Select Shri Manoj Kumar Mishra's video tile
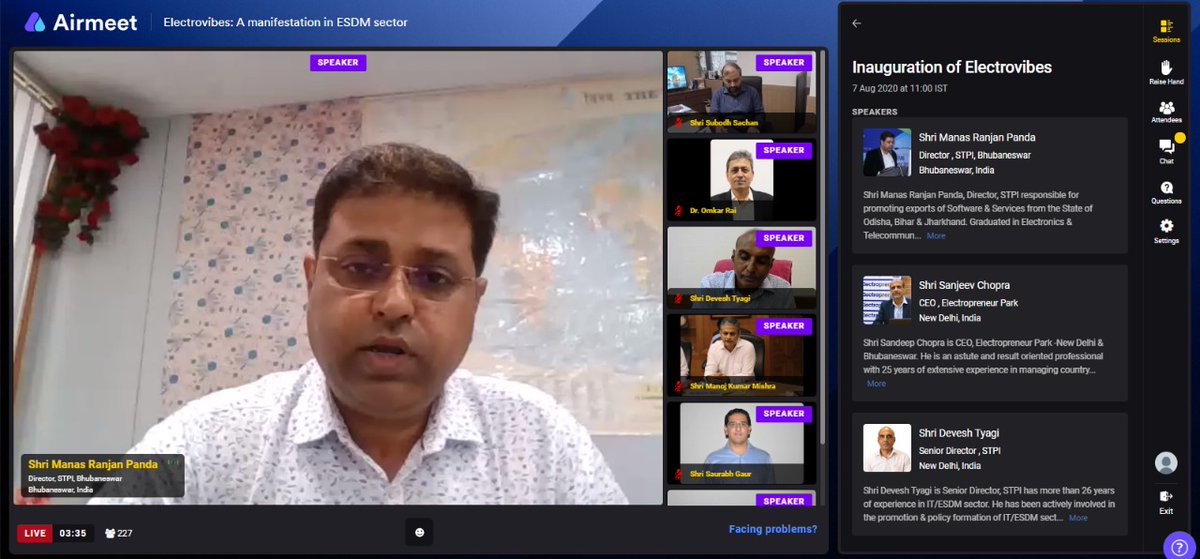The width and height of the screenshot is (1200, 559). tap(742, 354)
